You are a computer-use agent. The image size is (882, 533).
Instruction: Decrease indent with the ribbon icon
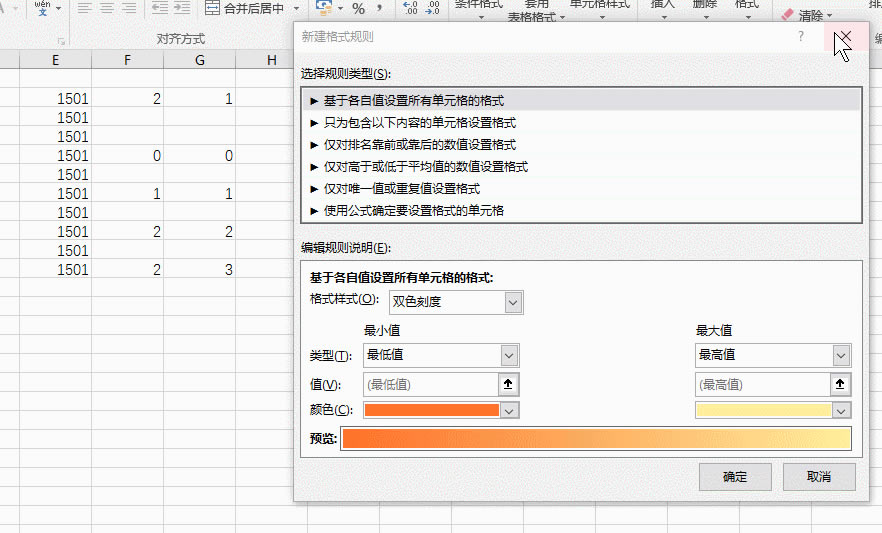click(160, 8)
